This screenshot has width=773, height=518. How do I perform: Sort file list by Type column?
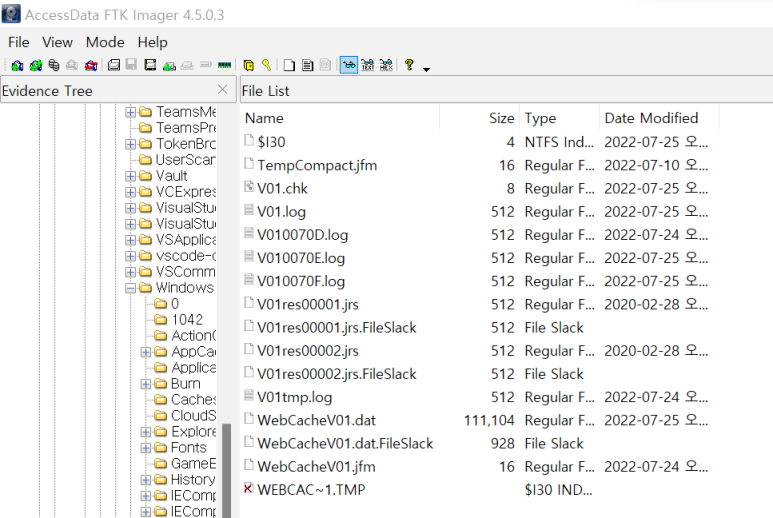click(559, 118)
